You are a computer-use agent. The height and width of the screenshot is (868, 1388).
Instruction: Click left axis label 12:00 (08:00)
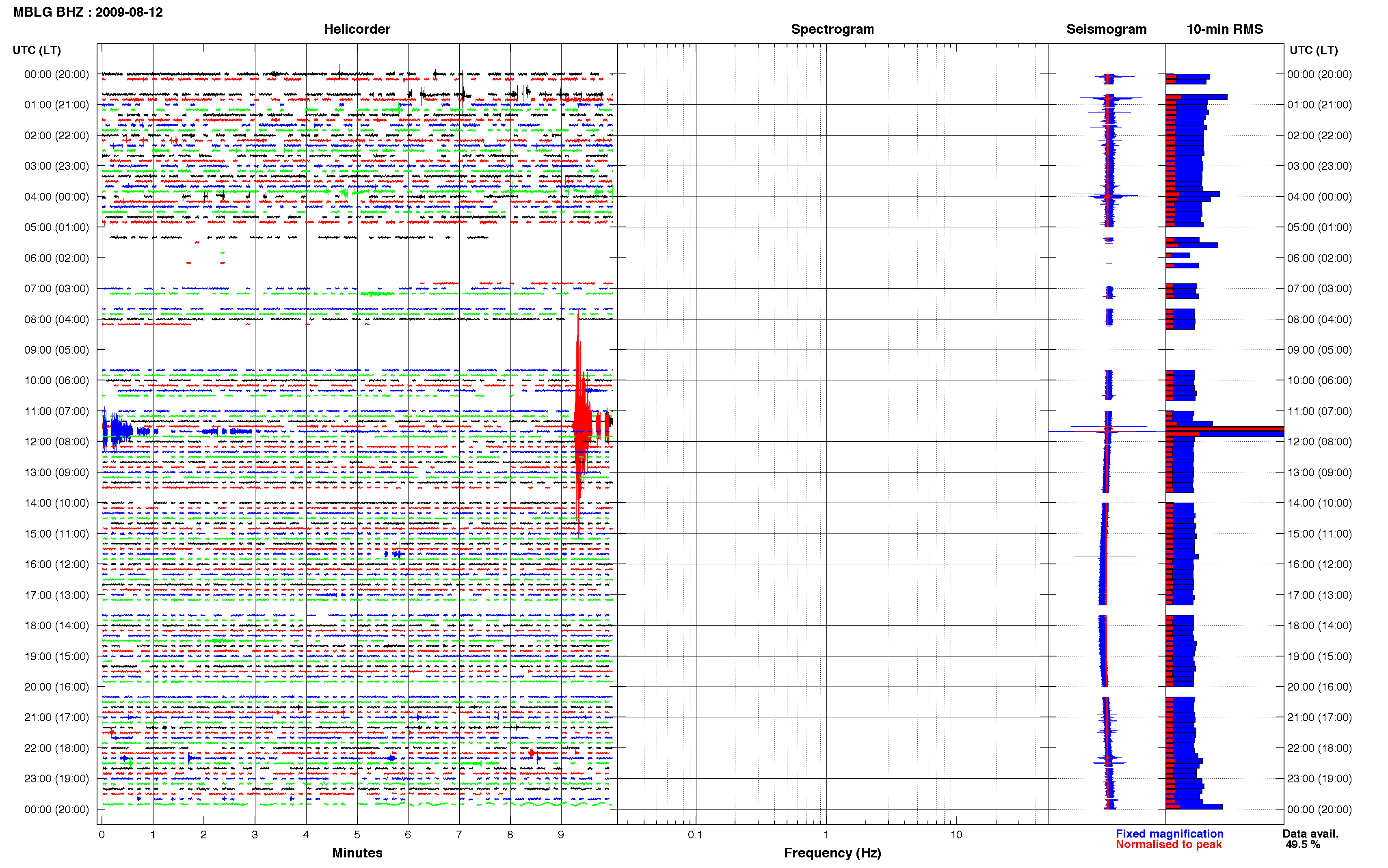point(57,441)
